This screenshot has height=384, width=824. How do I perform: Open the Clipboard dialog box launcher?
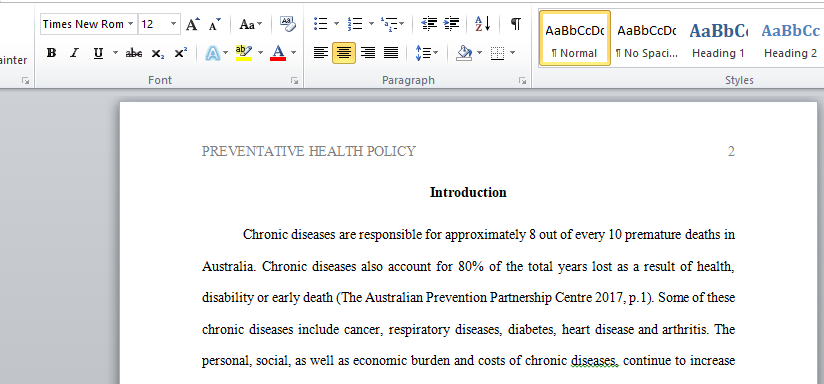pos(25,81)
